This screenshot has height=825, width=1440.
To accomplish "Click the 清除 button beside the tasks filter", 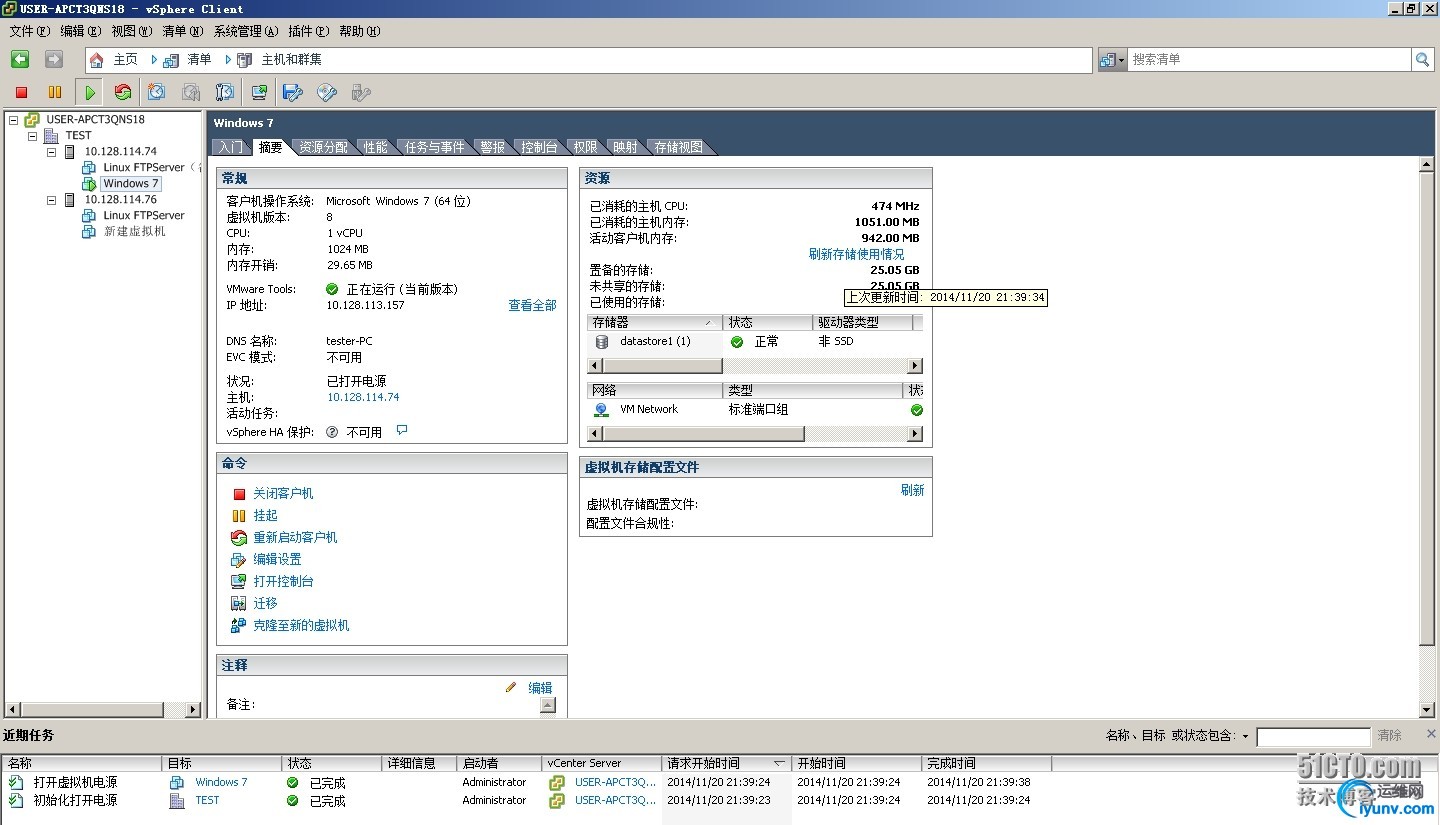I will [1389, 736].
